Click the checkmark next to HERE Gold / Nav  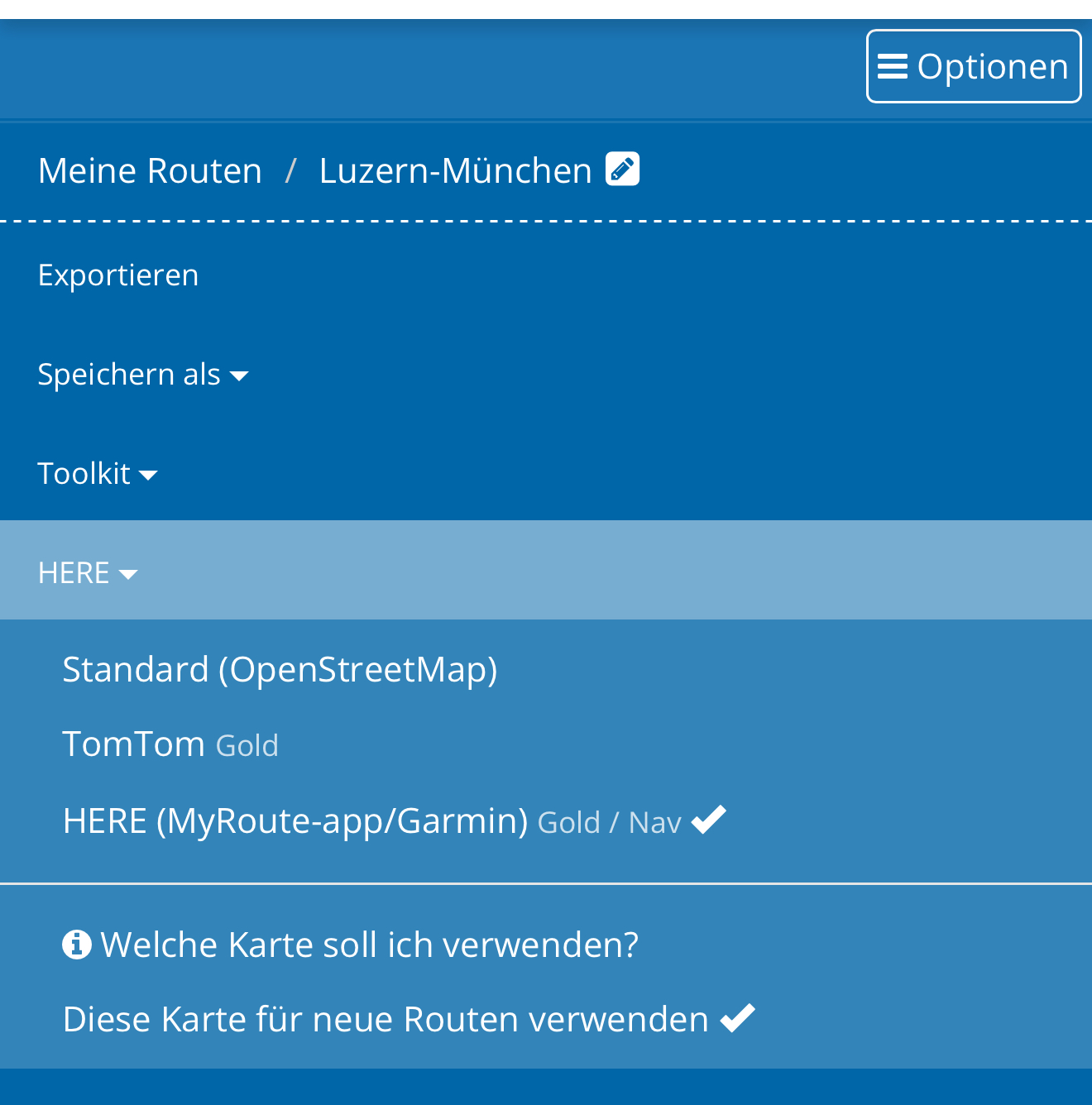[x=709, y=820]
